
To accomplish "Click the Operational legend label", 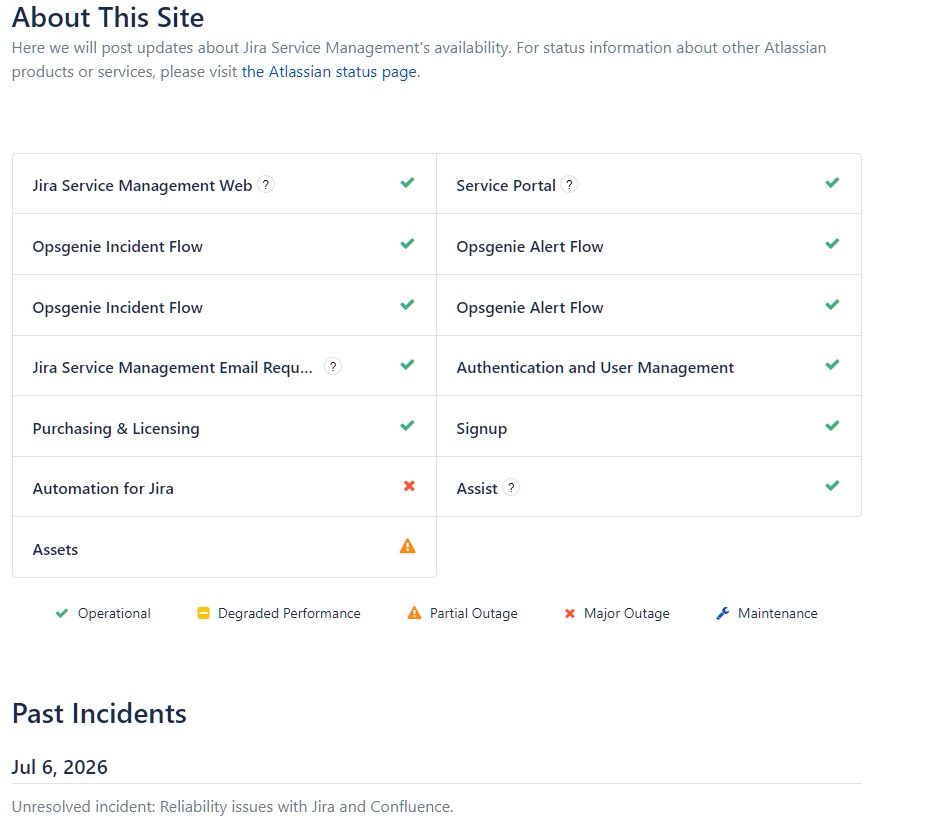I will click(x=114, y=614).
